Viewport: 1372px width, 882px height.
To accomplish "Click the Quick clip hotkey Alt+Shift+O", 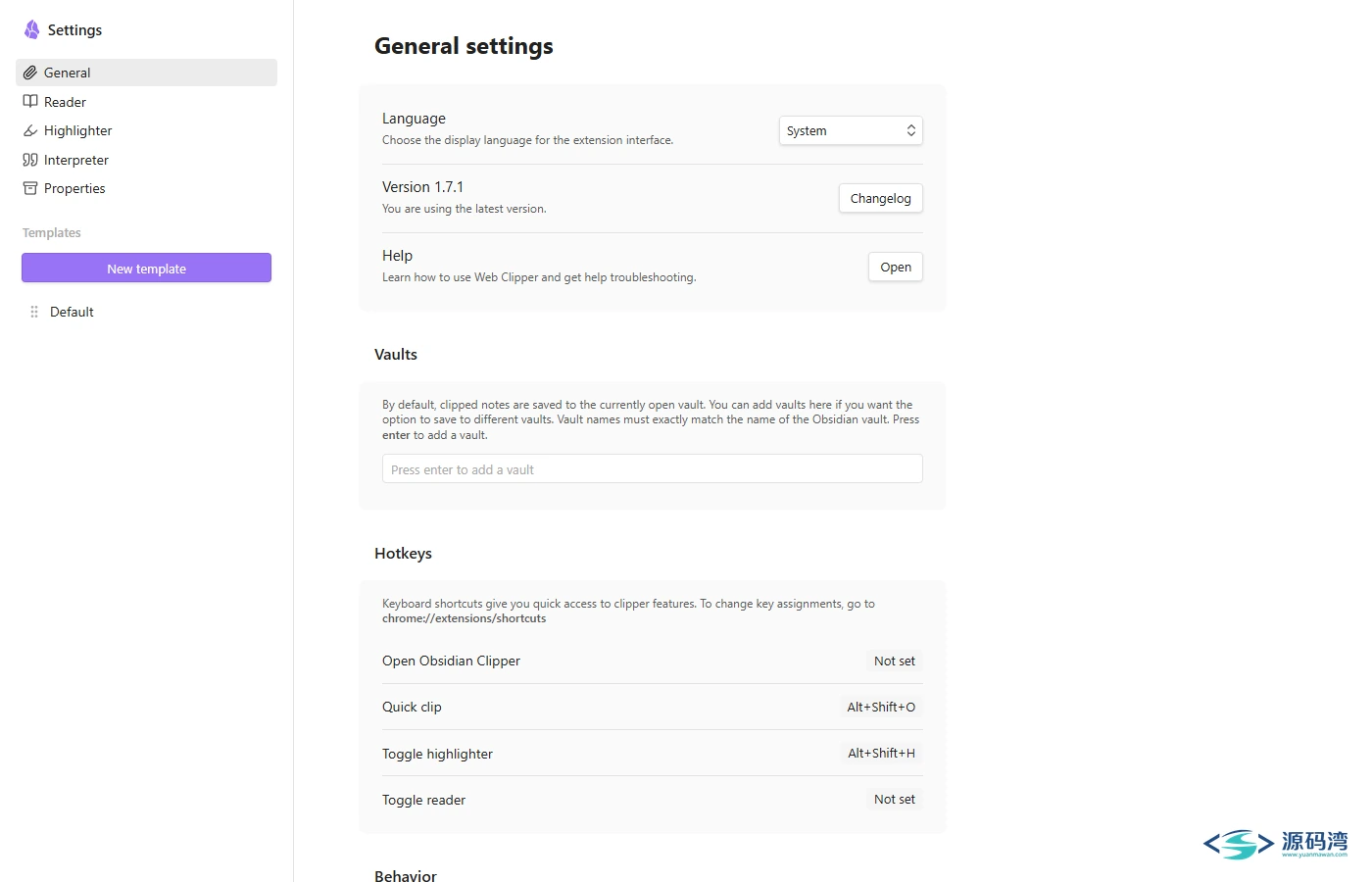I will [x=881, y=707].
